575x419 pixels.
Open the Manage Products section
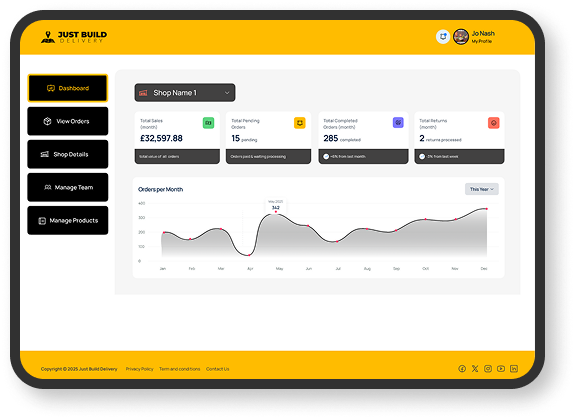68,220
